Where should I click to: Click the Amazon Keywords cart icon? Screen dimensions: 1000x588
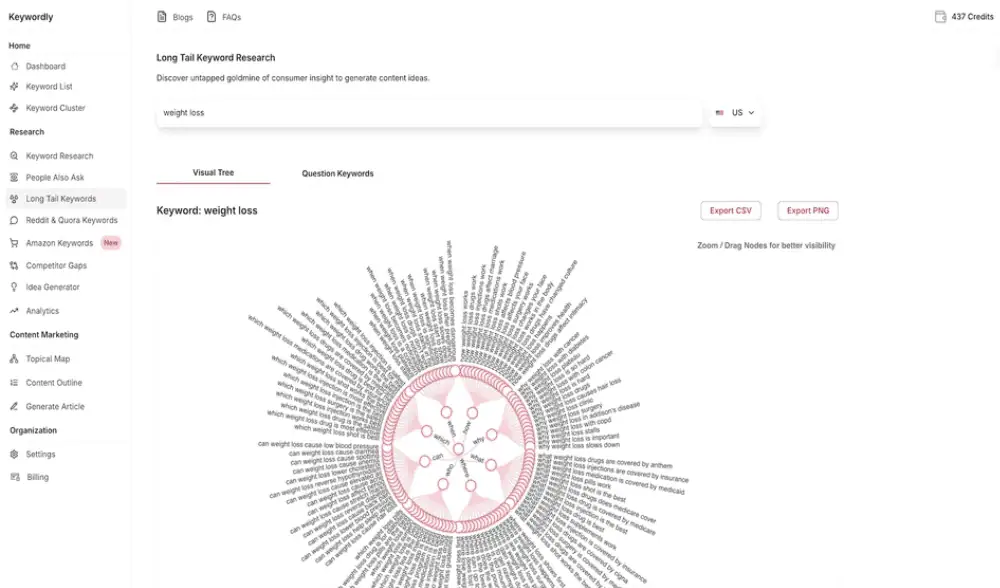tap(14, 243)
